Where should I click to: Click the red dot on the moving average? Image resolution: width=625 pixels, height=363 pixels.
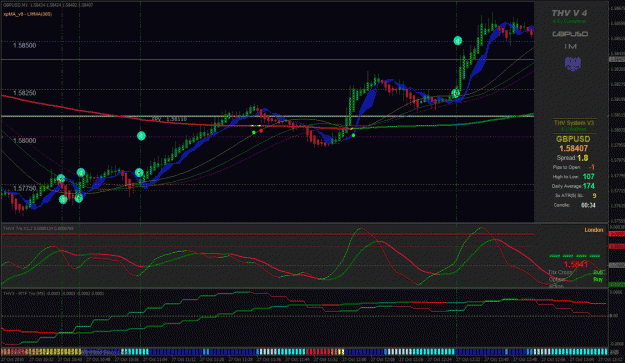pyautogui.click(x=261, y=131)
